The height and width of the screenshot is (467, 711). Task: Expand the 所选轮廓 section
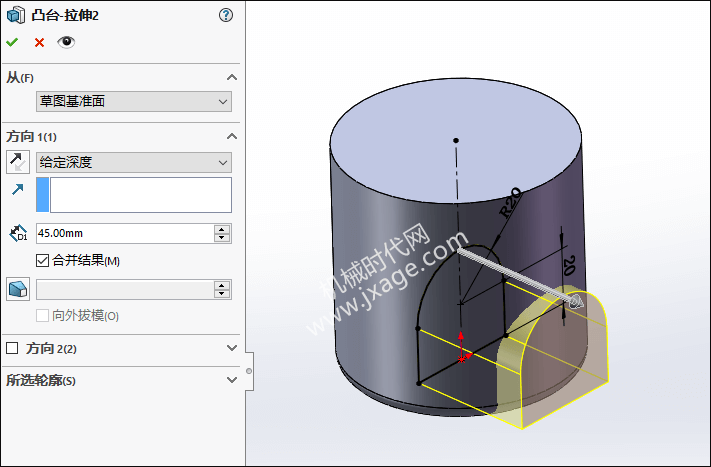pyautogui.click(x=232, y=380)
